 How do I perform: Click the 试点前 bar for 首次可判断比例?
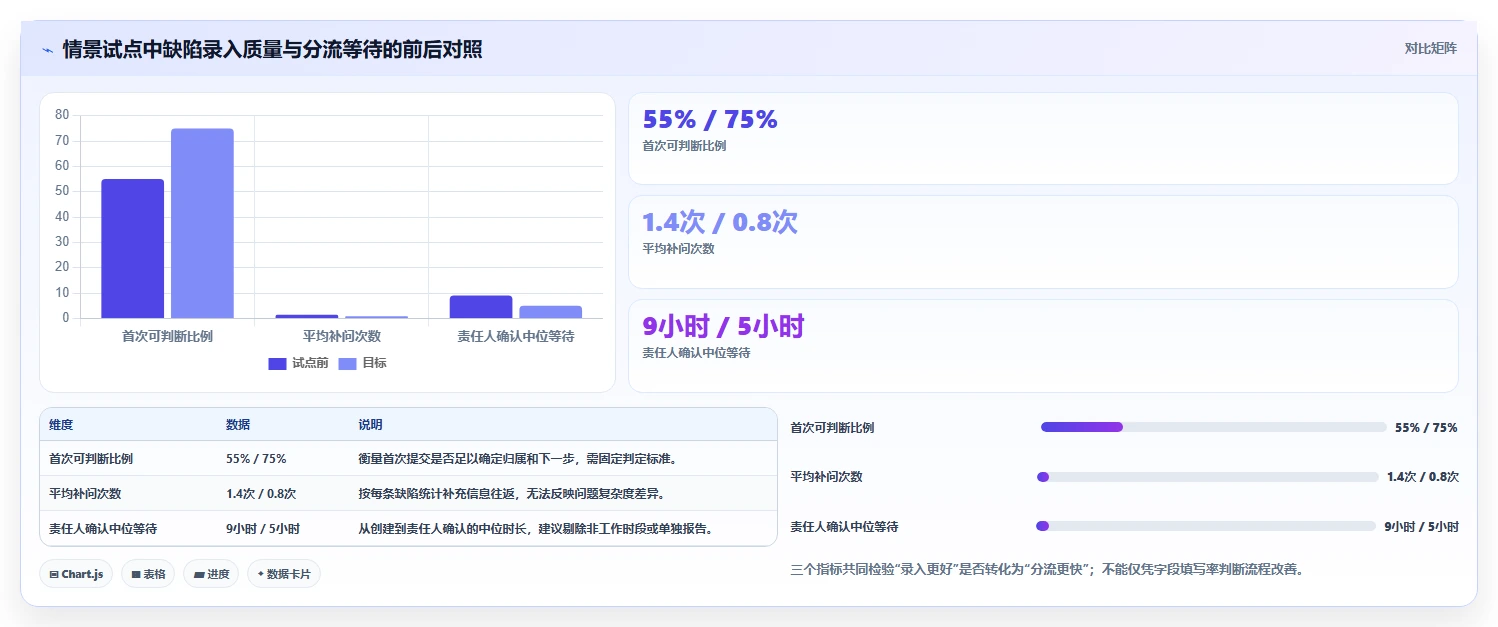click(x=133, y=249)
